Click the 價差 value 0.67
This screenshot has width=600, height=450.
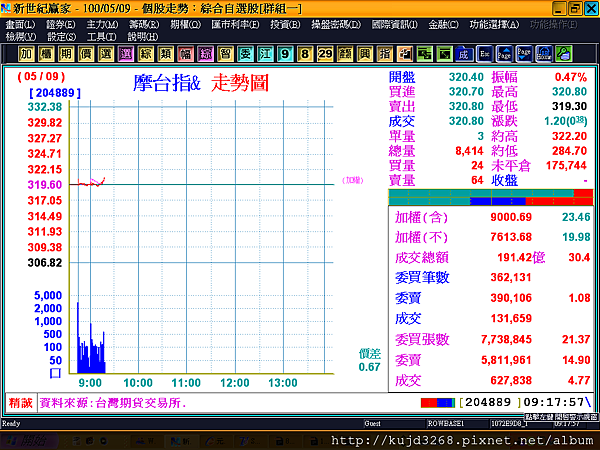369,367
